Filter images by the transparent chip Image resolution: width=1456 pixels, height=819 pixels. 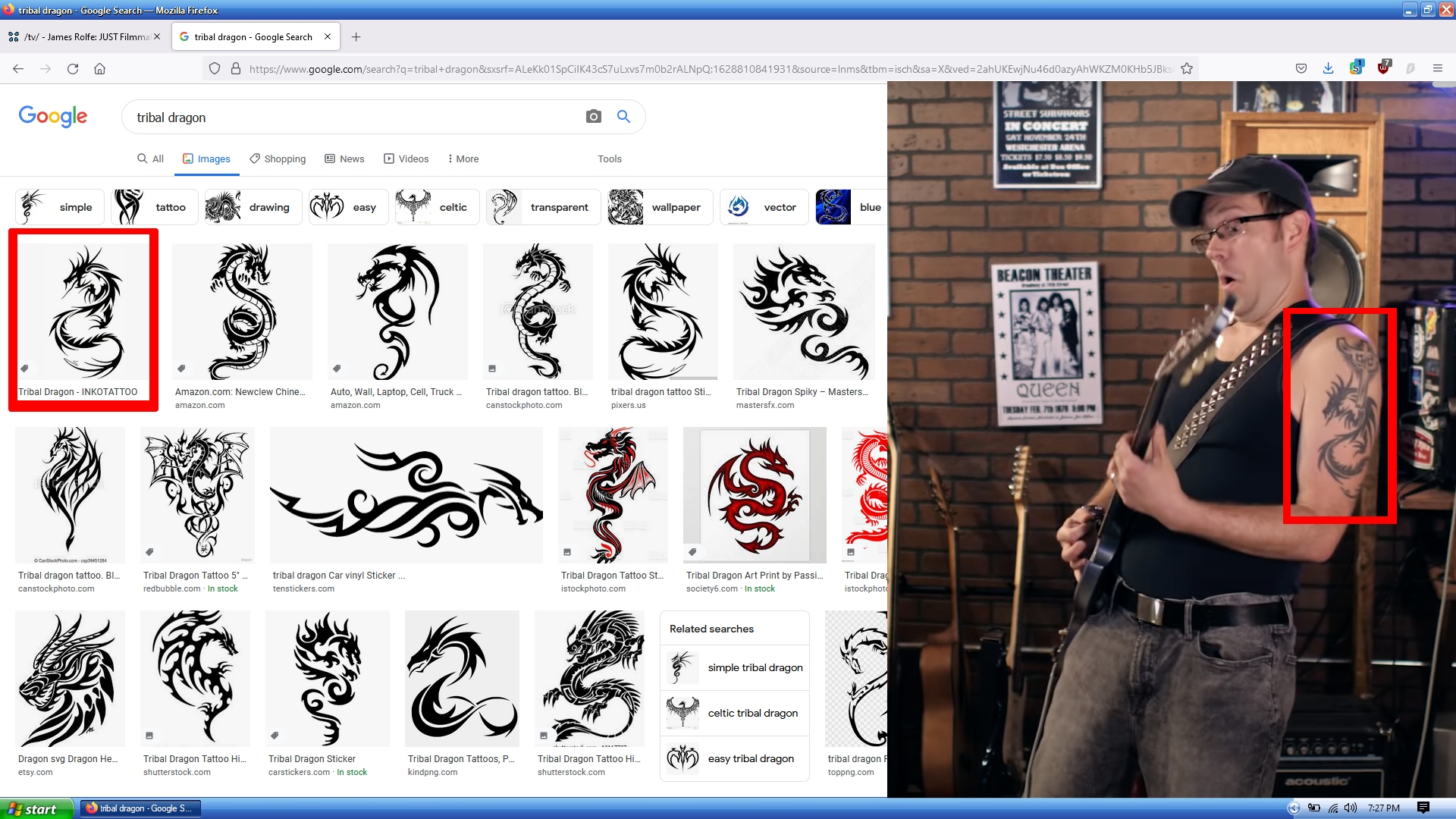coord(543,207)
